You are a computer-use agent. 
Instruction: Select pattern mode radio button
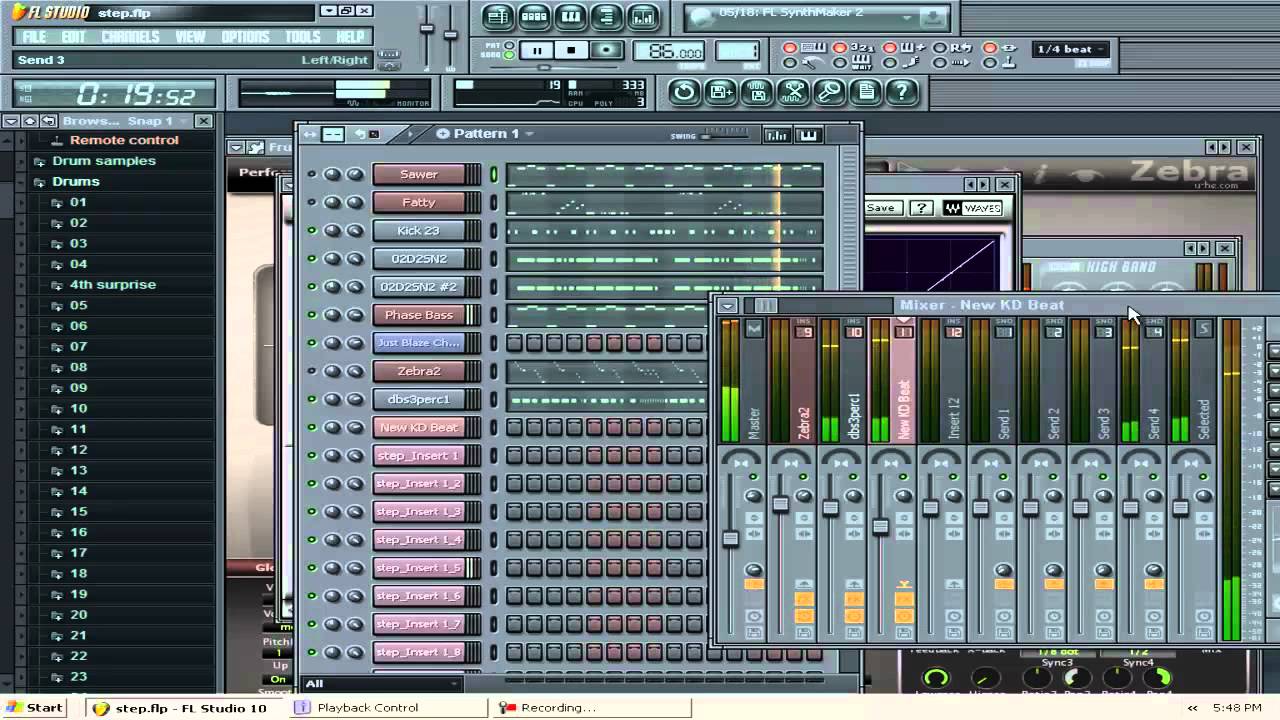(509, 44)
